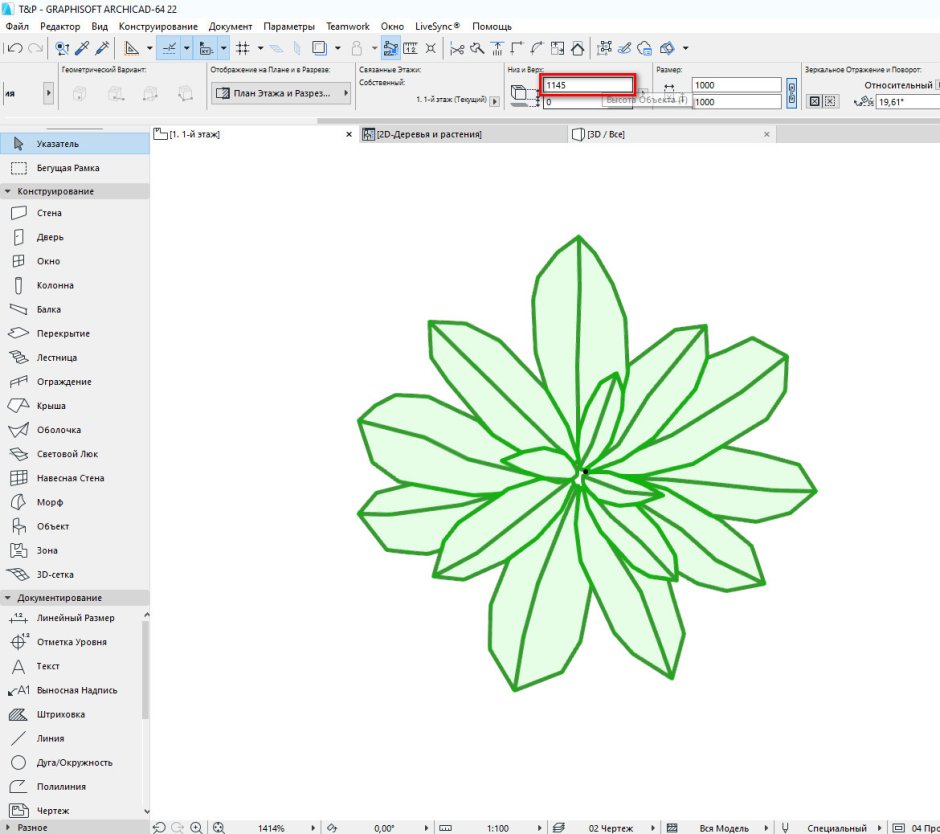The height and width of the screenshot is (834, 940).
Task: Activate the Крыша (Roof) tool
Action: point(51,406)
